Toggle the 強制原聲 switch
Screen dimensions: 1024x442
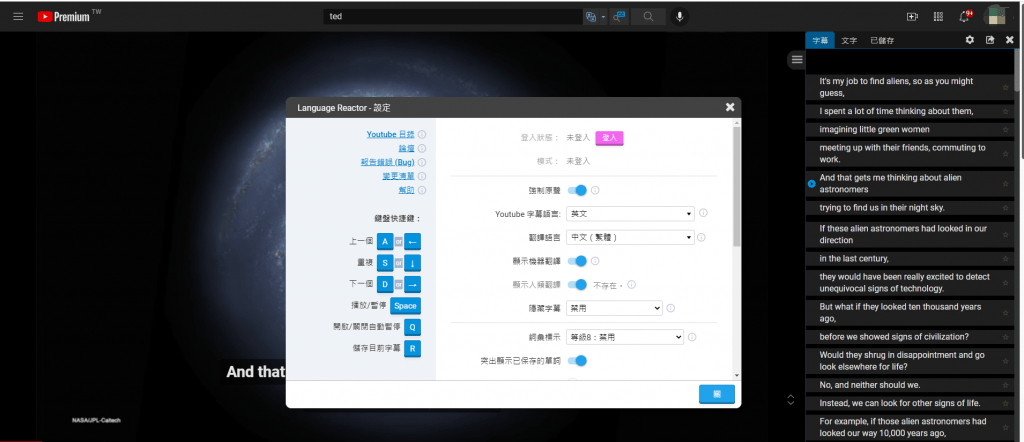tap(577, 191)
